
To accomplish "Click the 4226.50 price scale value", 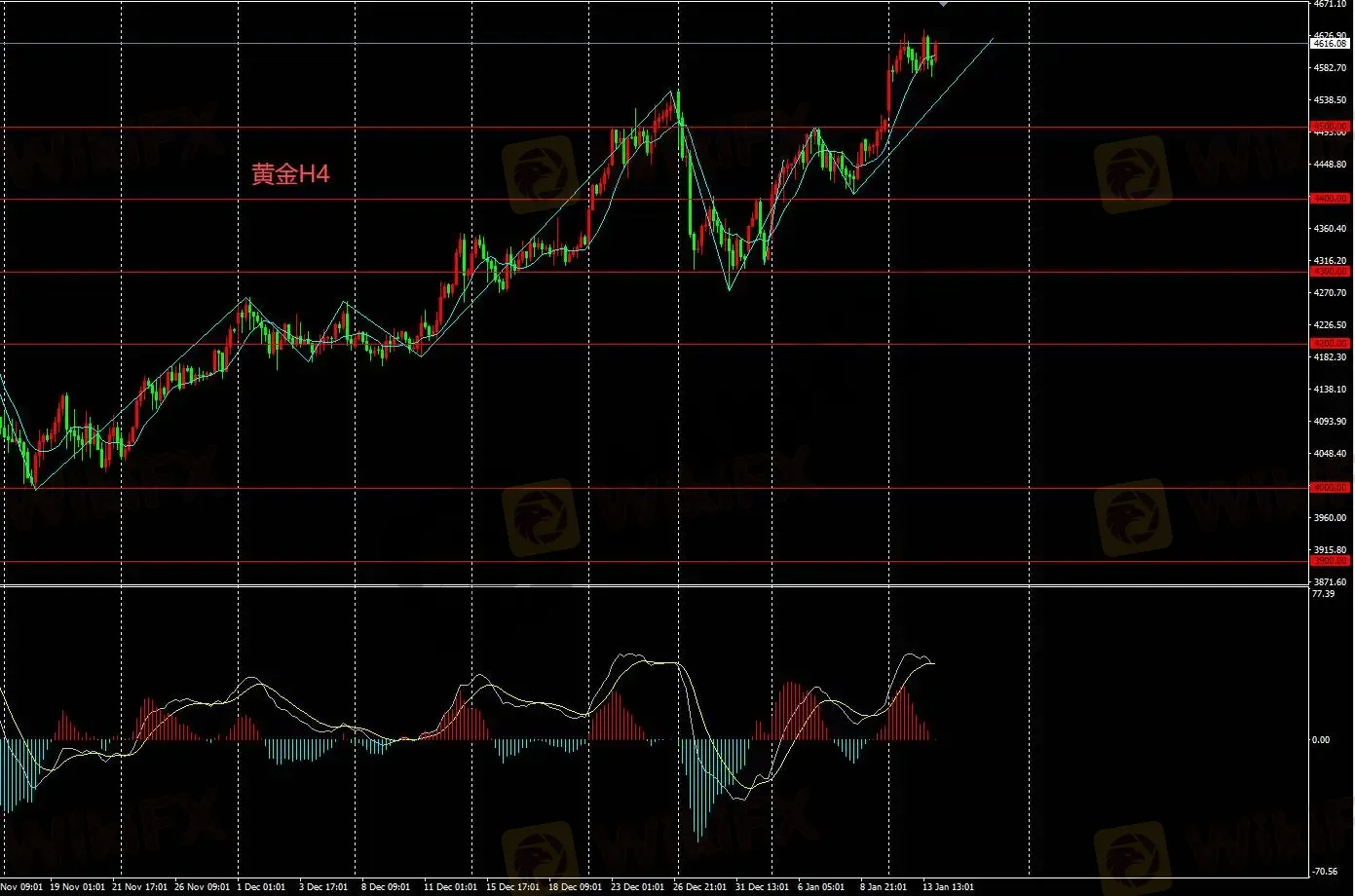I will coord(1329,325).
